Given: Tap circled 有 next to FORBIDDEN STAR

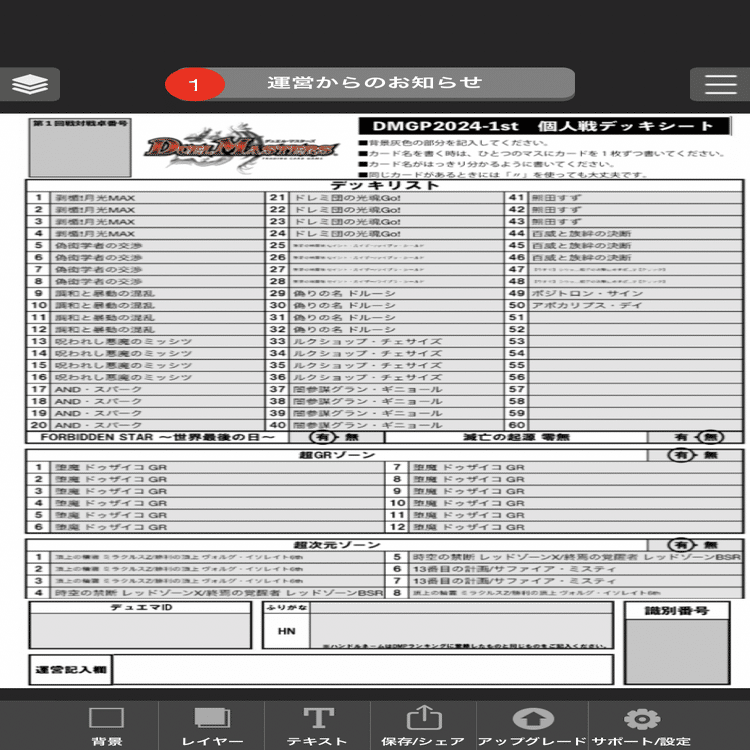Looking at the screenshot, I should pyautogui.click(x=323, y=437).
